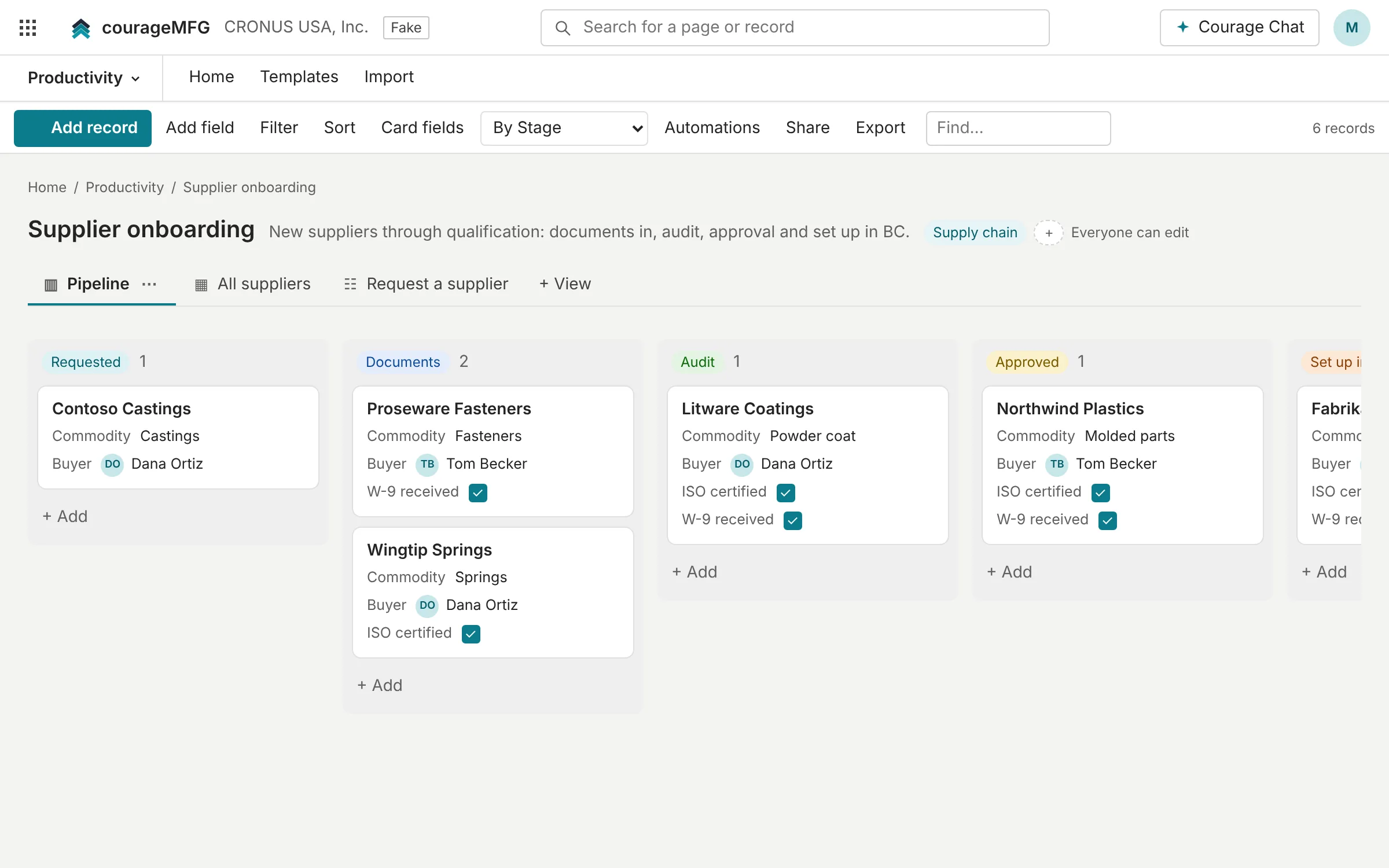This screenshot has height=868, width=1389.
Task: Add a new view with + View
Action: click(x=565, y=284)
